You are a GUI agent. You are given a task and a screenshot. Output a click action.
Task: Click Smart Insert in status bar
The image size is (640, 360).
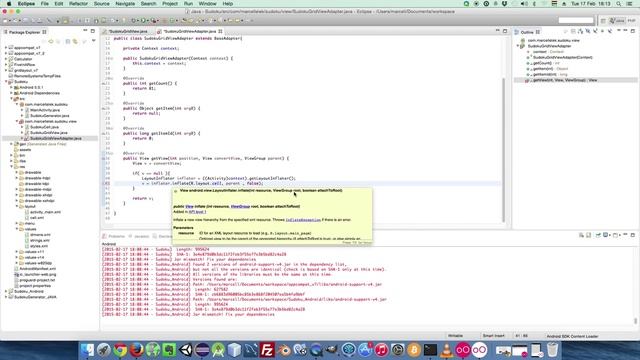click(493, 336)
